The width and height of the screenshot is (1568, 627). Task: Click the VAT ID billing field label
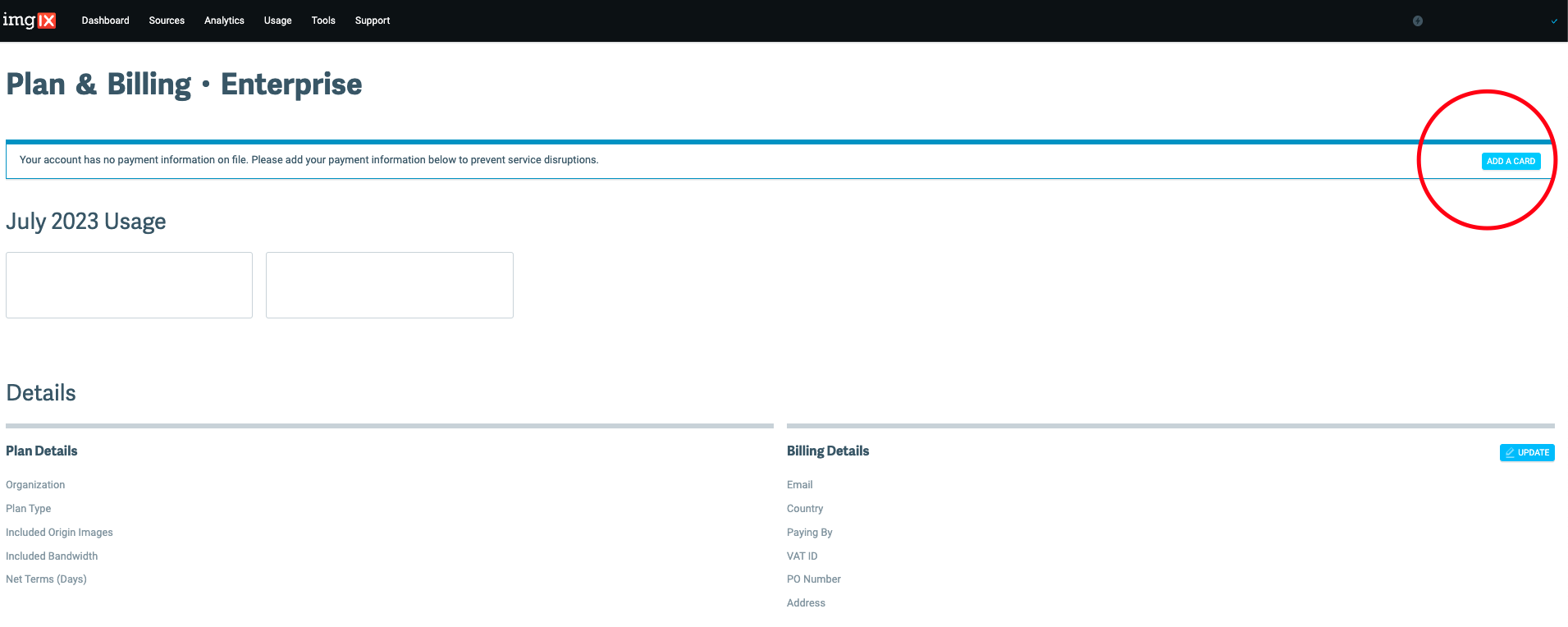pos(802,556)
